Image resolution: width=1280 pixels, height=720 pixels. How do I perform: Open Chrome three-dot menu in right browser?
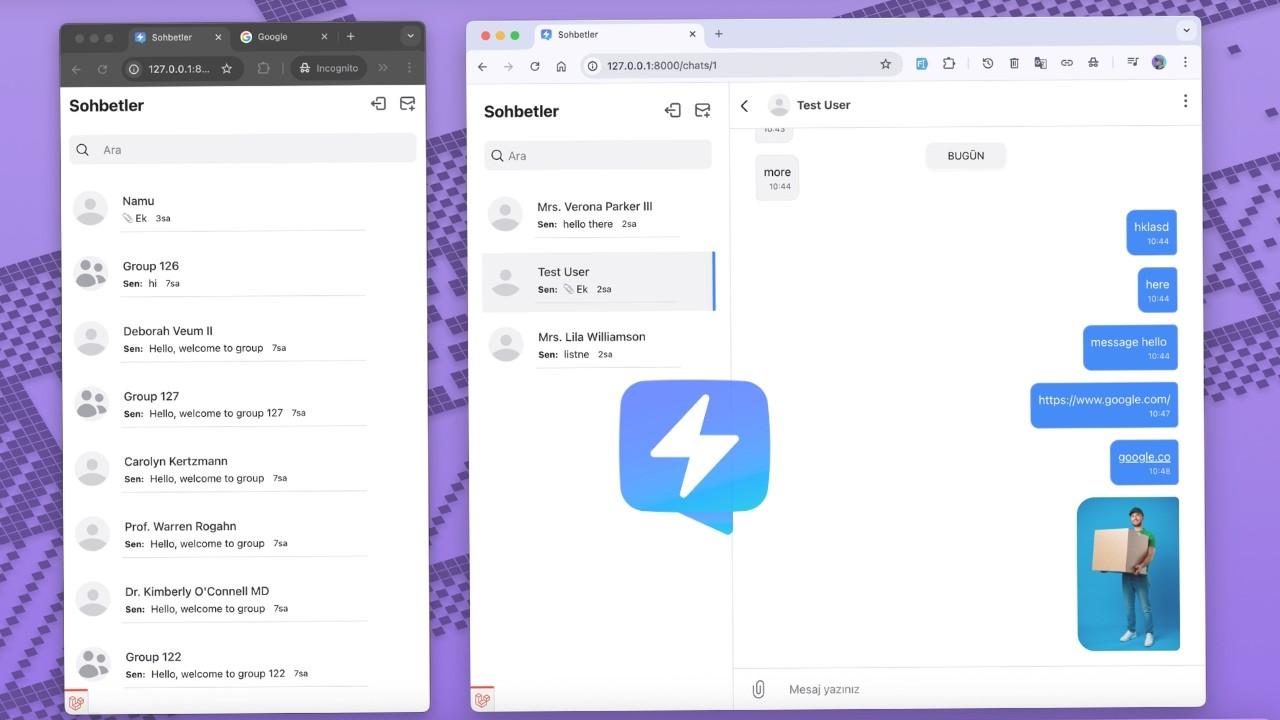point(1185,62)
